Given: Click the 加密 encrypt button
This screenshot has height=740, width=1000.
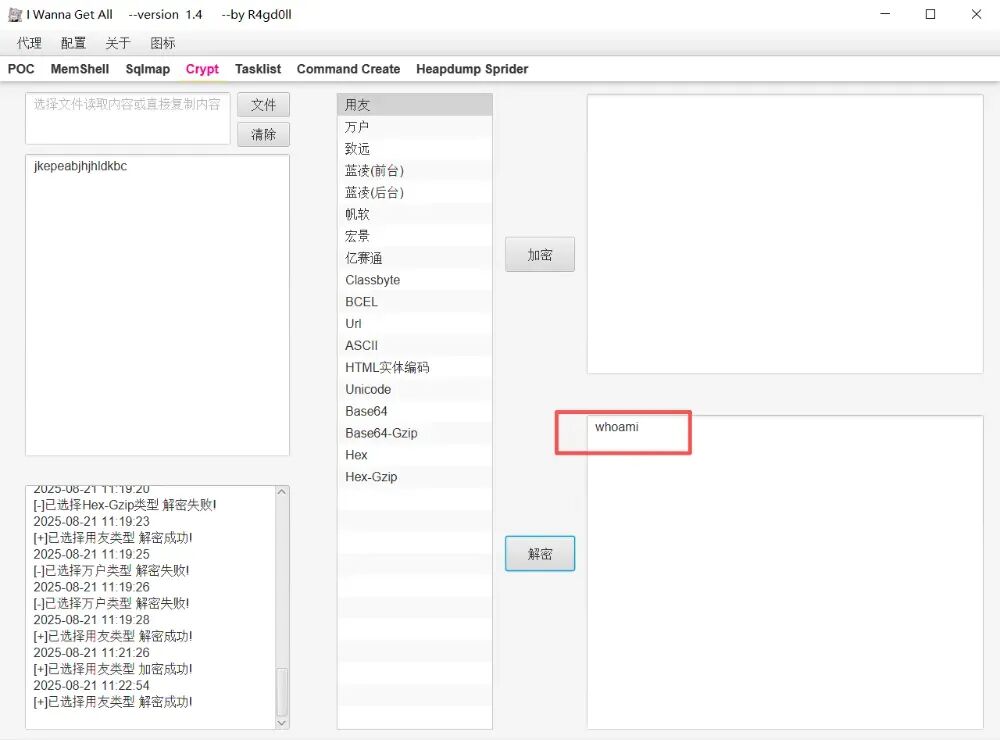Looking at the screenshot, I should point(540,255).
